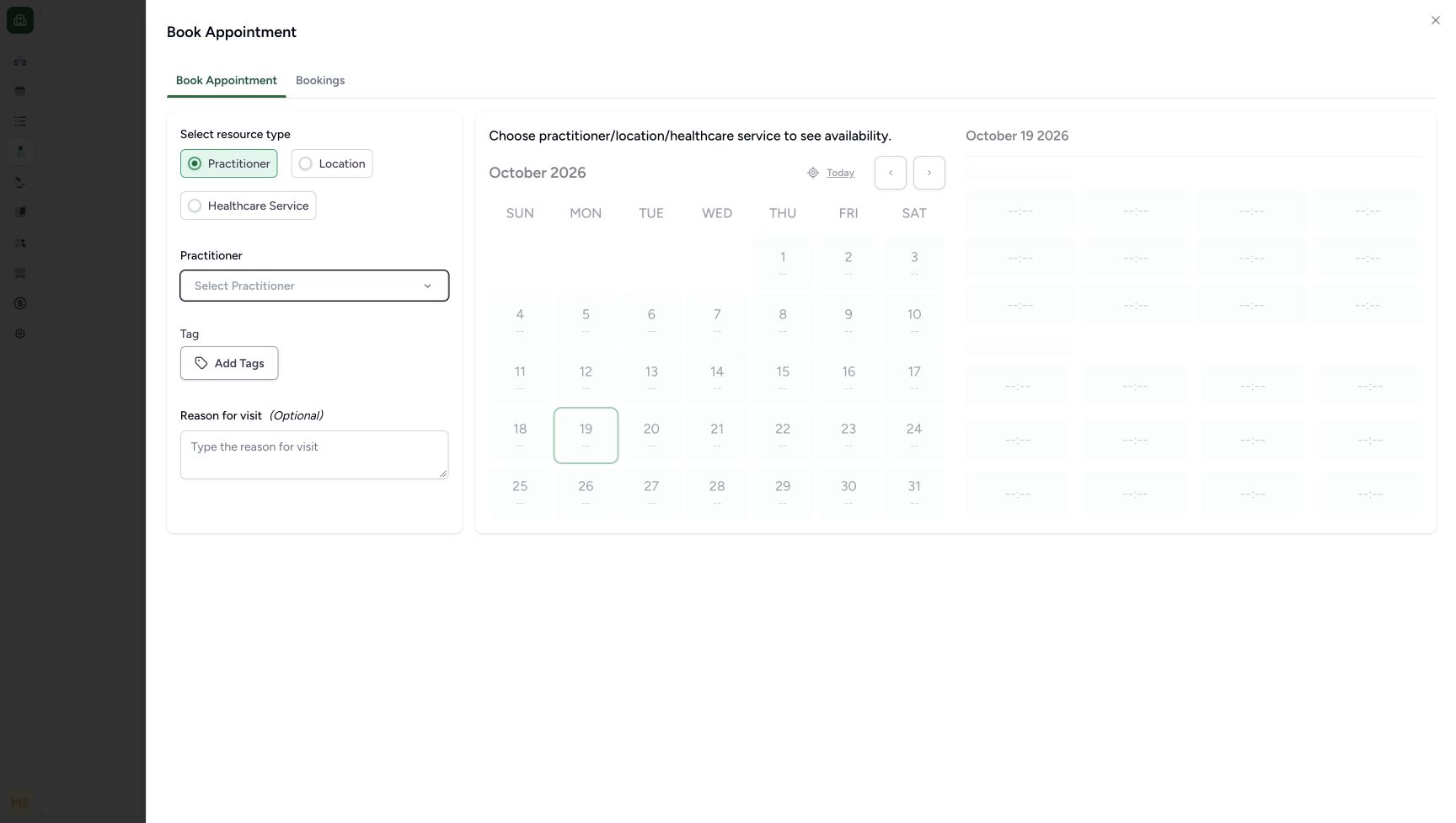Go to next month arrow
The width and height of the screenshot is (1456, 823).
tap(929, 173)
